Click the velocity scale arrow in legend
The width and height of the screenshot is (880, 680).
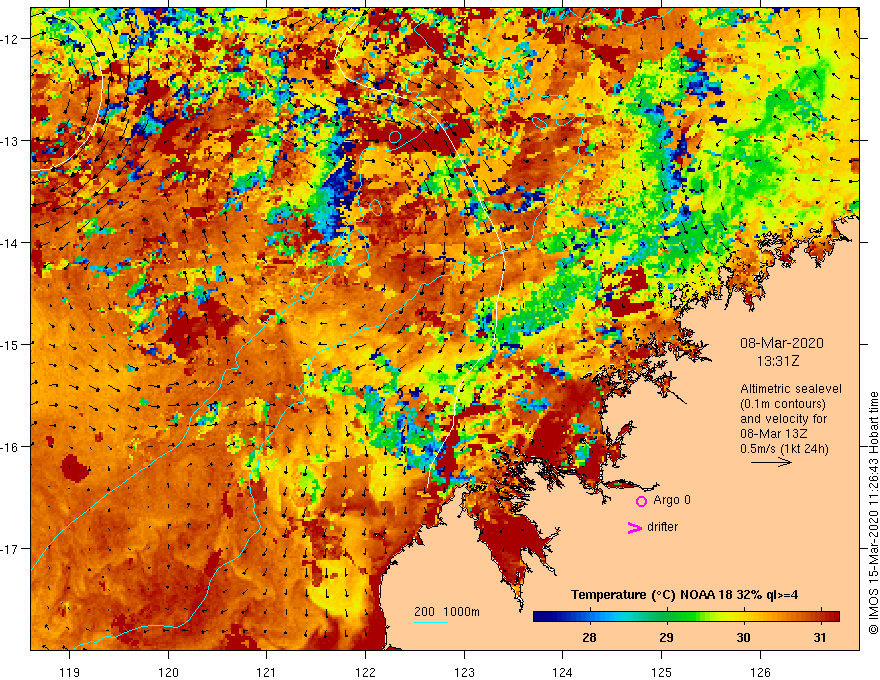[772, 462]
